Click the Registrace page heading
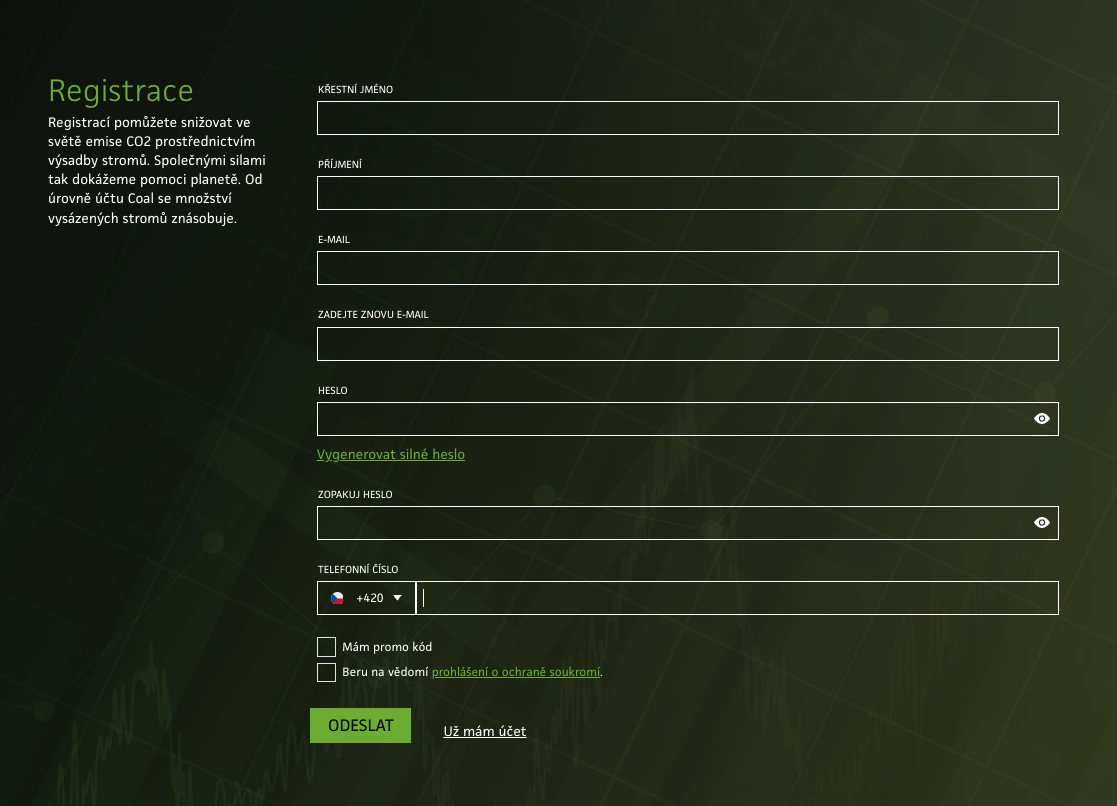Screen dimensions: 1117x806 (120, 91)
